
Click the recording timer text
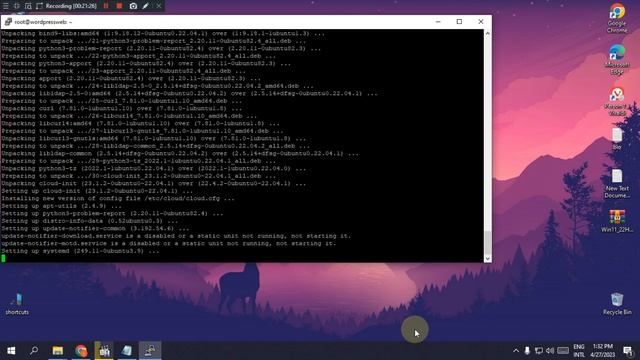(x=71, y=6)
